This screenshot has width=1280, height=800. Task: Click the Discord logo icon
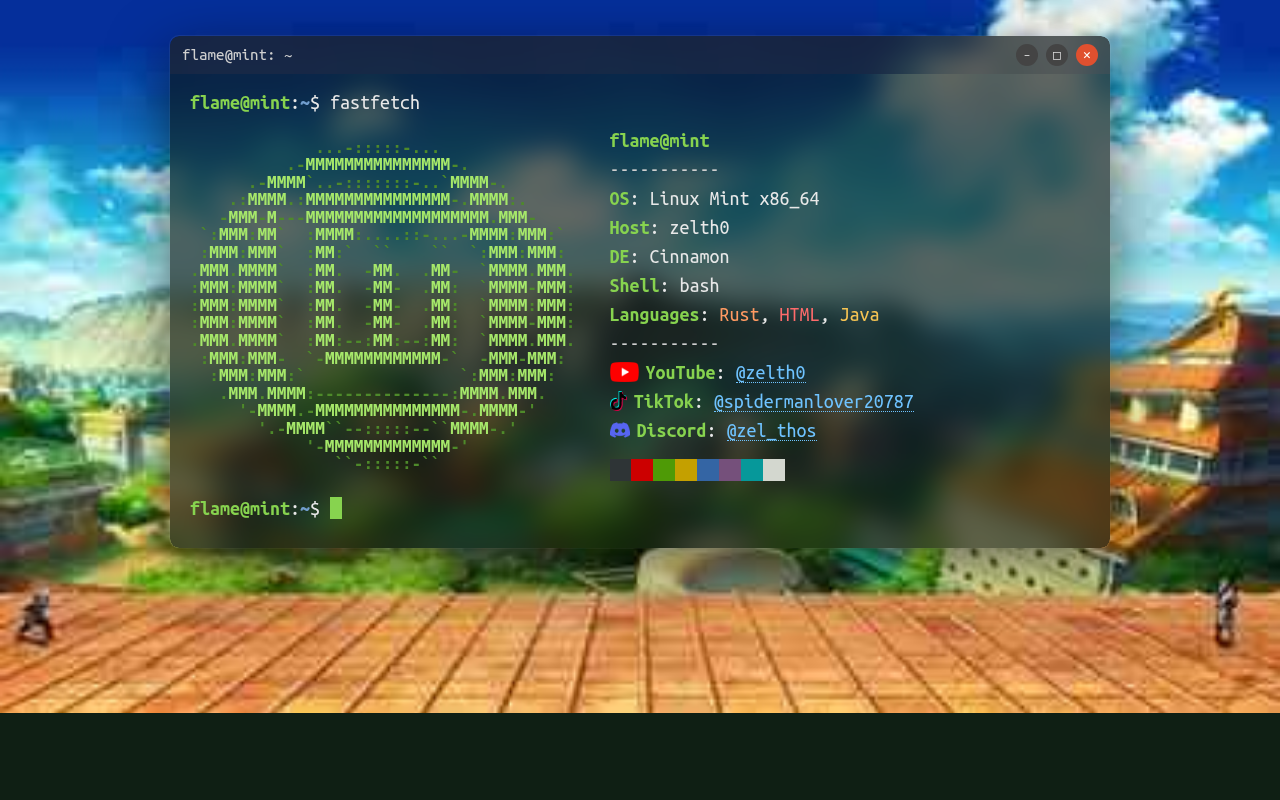pyautogui.click(x=620, y=430)
